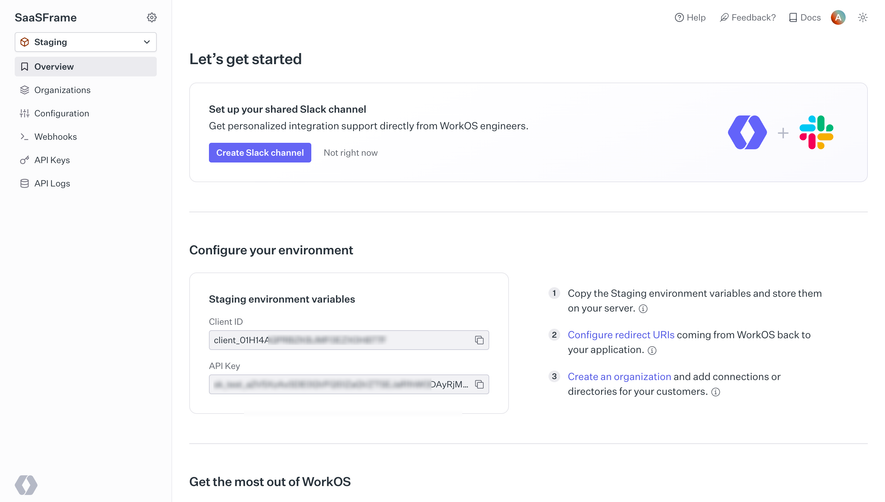
Task: Click the Webhooks terminal icon
Action: pos(24,137)
